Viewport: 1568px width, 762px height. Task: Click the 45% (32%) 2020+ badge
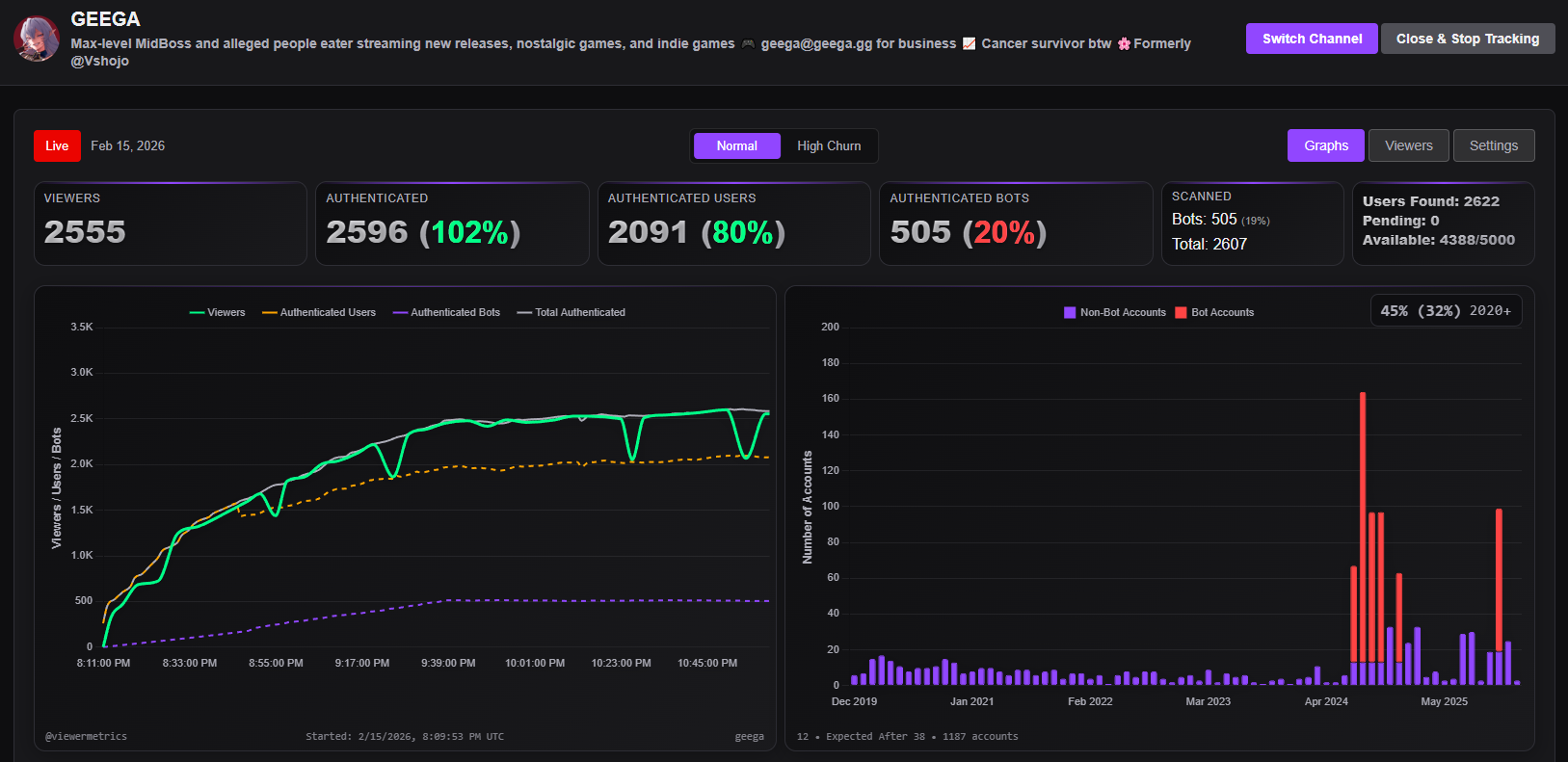click(x=1446, y=310)
